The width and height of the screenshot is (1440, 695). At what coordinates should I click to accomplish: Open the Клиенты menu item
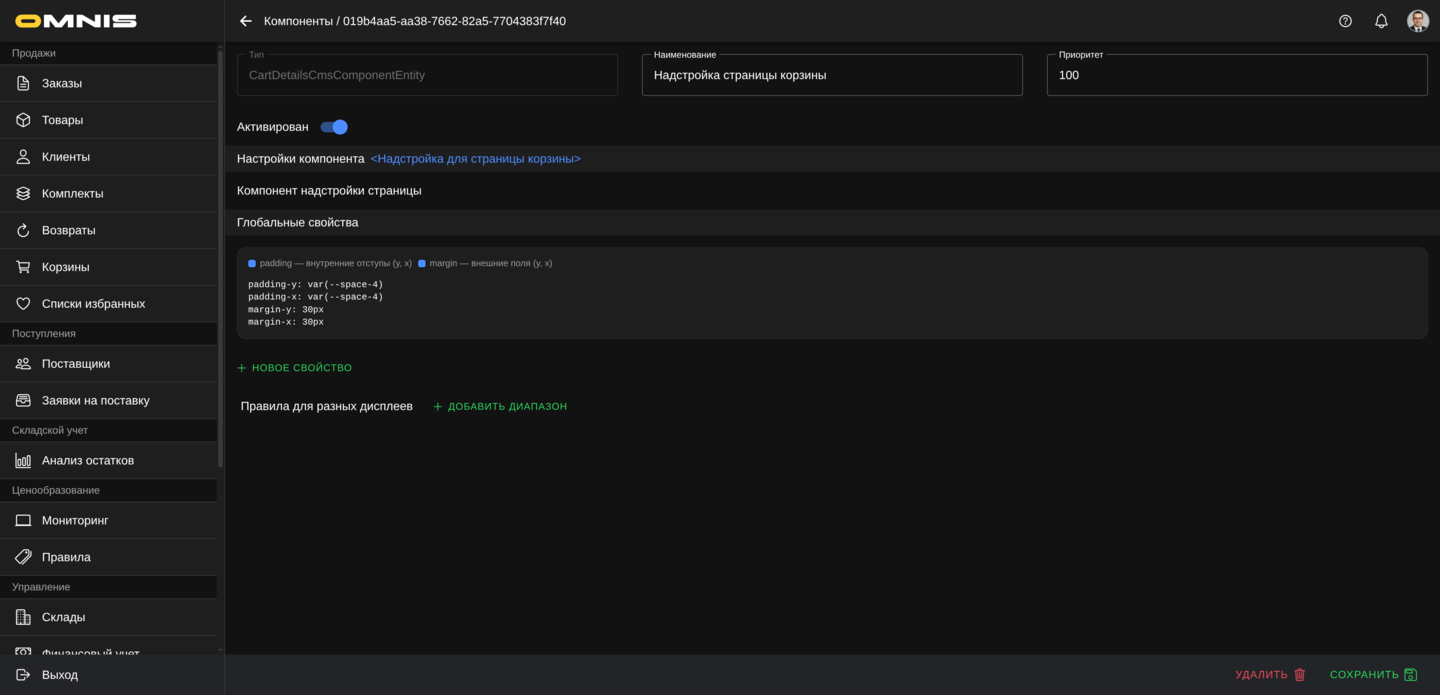pos(66,157)
